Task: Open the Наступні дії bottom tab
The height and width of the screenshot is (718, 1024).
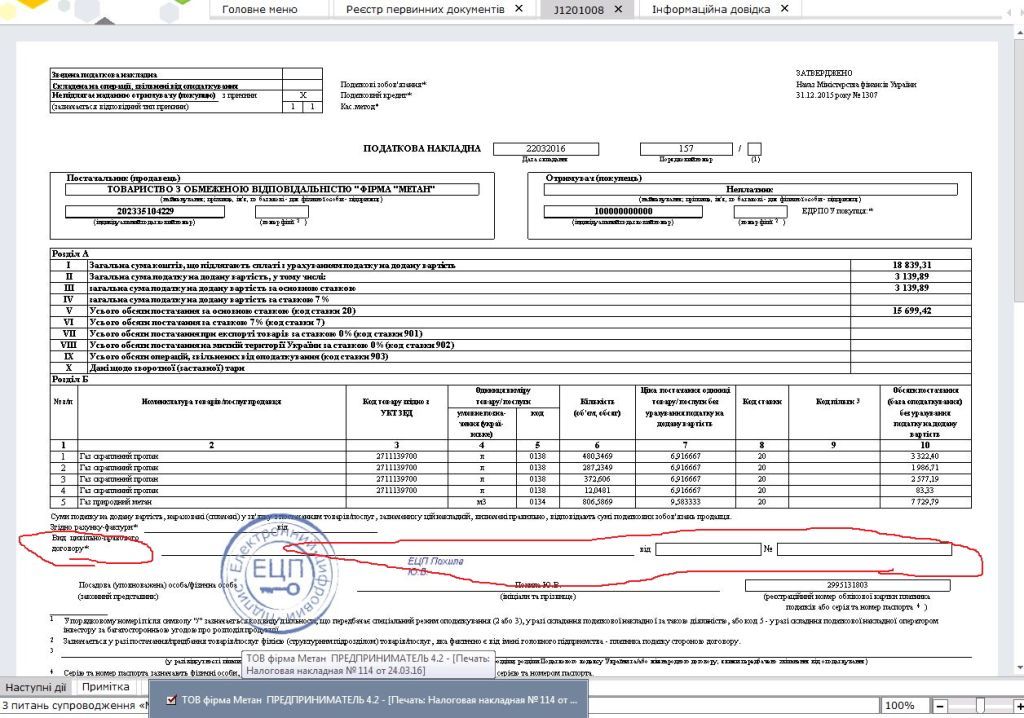Action: [35, 687]
